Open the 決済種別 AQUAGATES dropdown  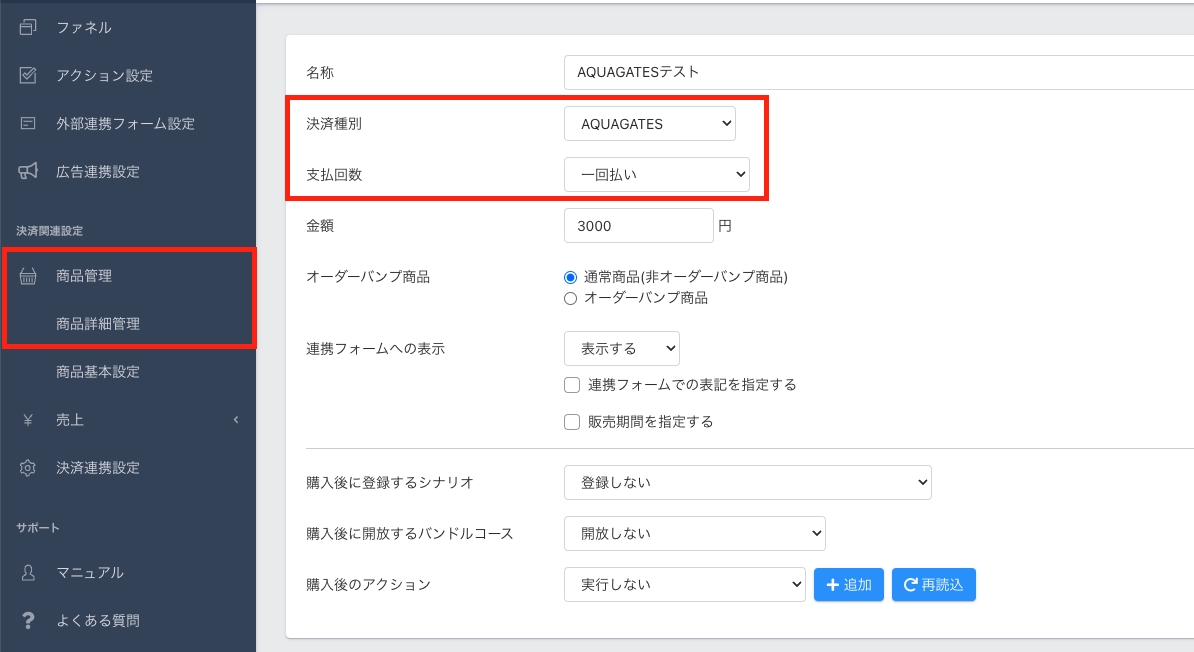pyautogui.click(x=650, y=124)
